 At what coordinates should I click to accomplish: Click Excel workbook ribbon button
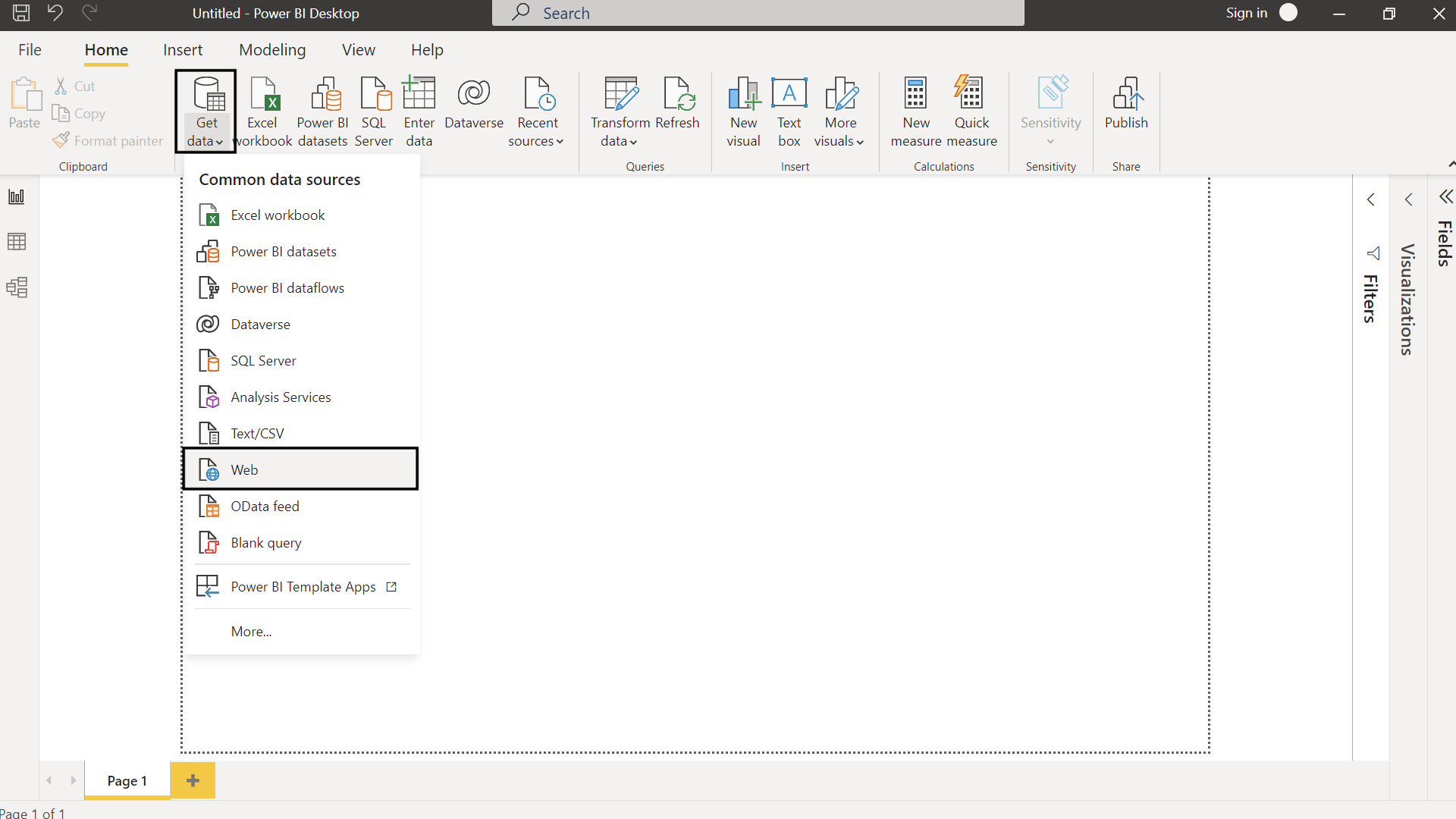262,111
